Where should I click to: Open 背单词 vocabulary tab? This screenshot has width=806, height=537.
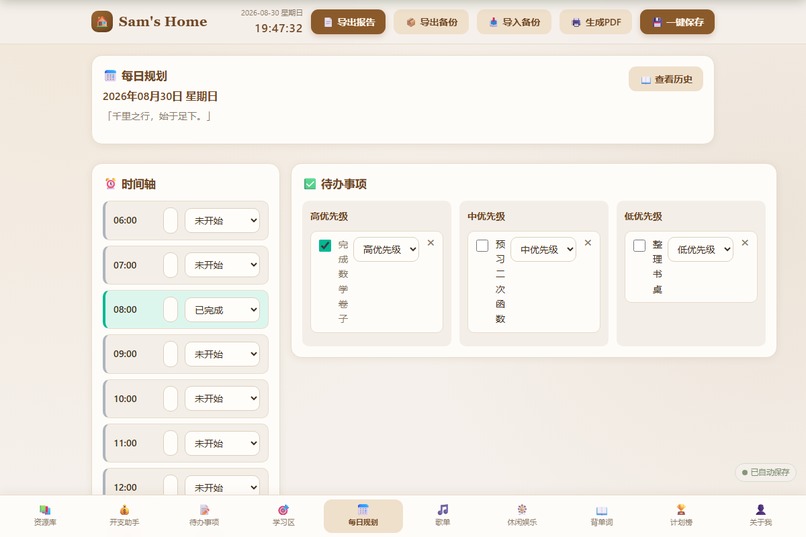(601, 515)
